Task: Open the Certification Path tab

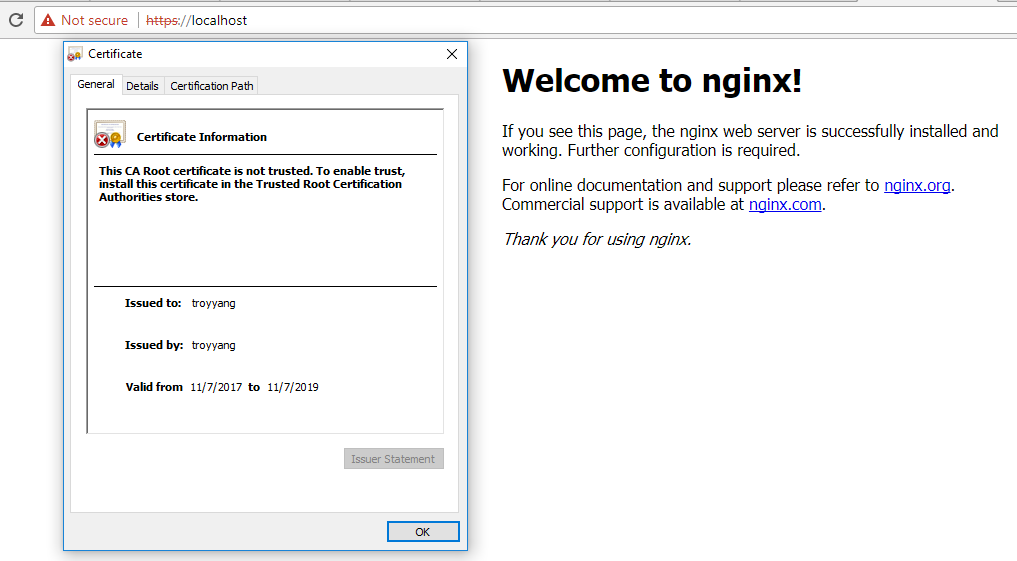Action: click(x=212, y=86)
